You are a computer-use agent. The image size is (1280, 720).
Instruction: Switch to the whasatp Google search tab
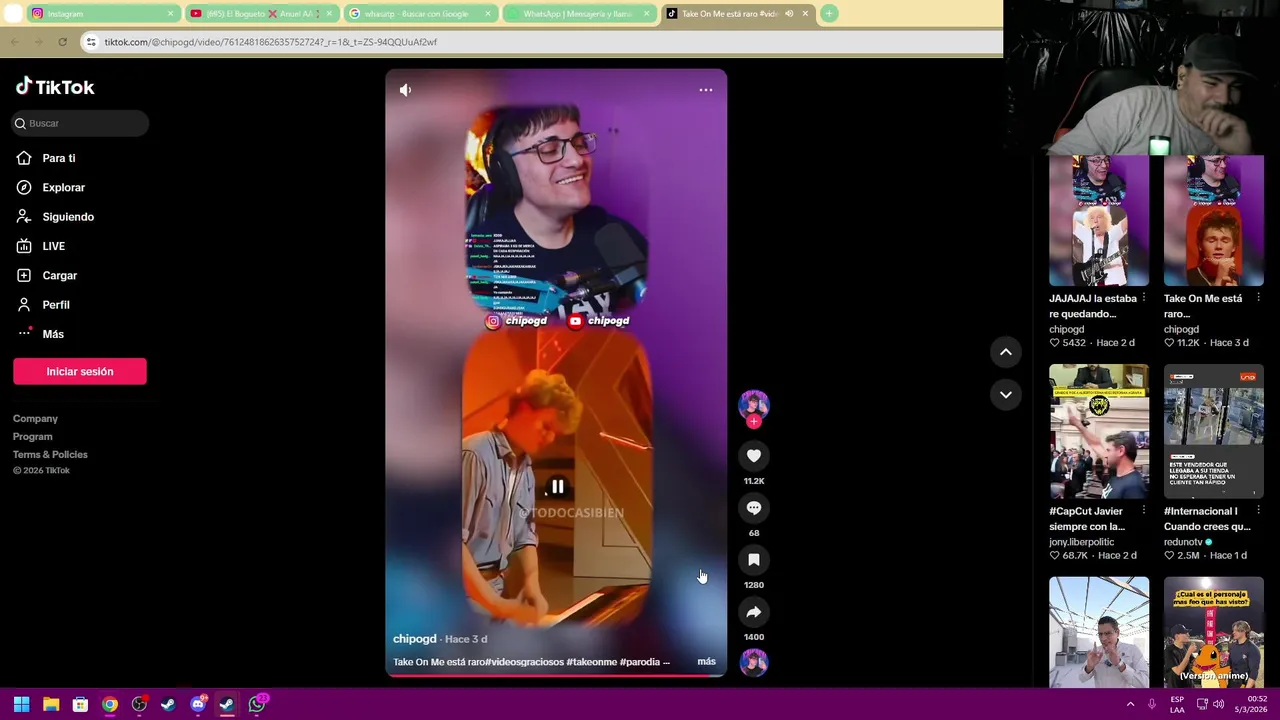click(x=420, y=14)
